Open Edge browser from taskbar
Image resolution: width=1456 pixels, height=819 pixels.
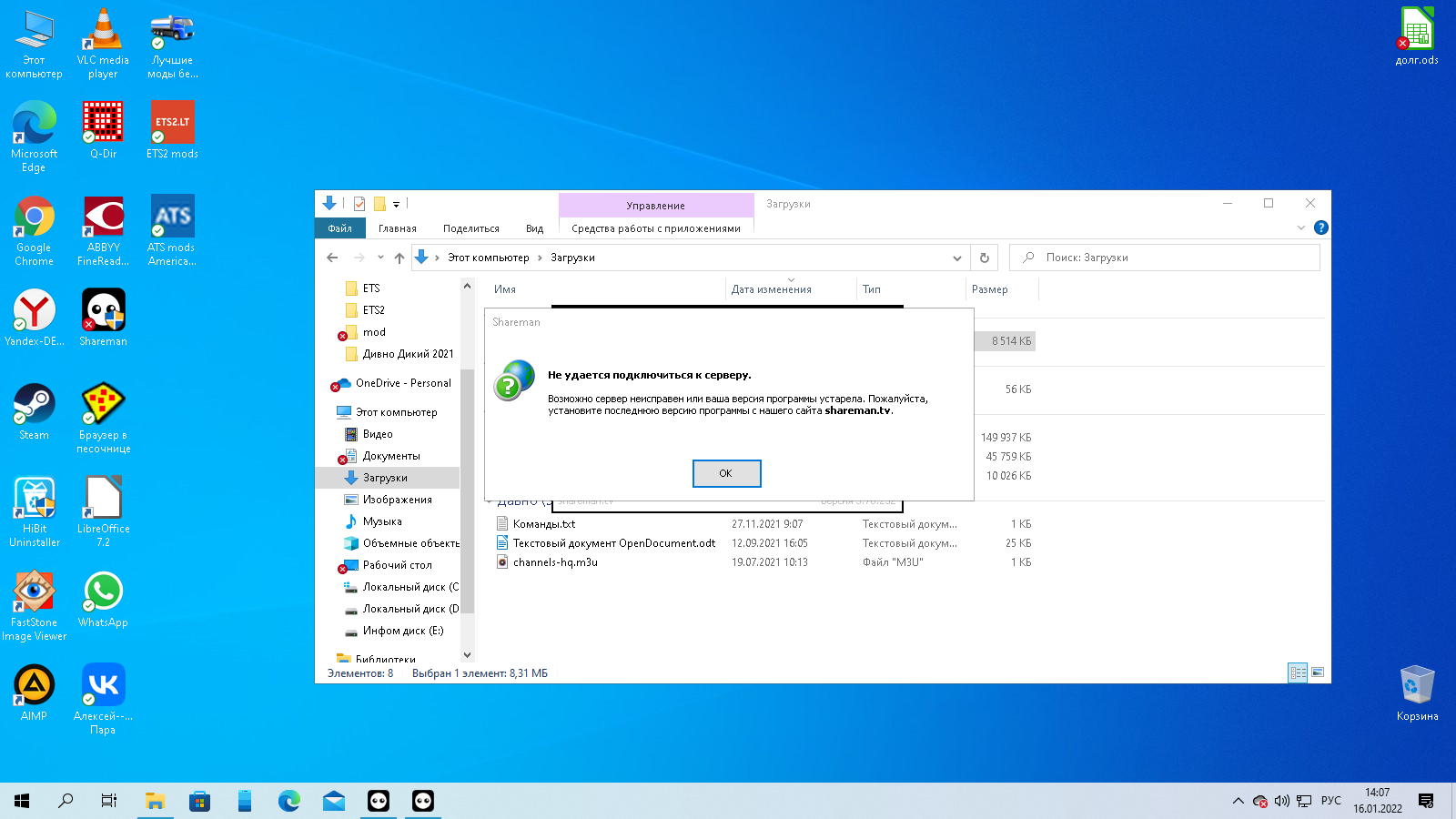[289, 801]
